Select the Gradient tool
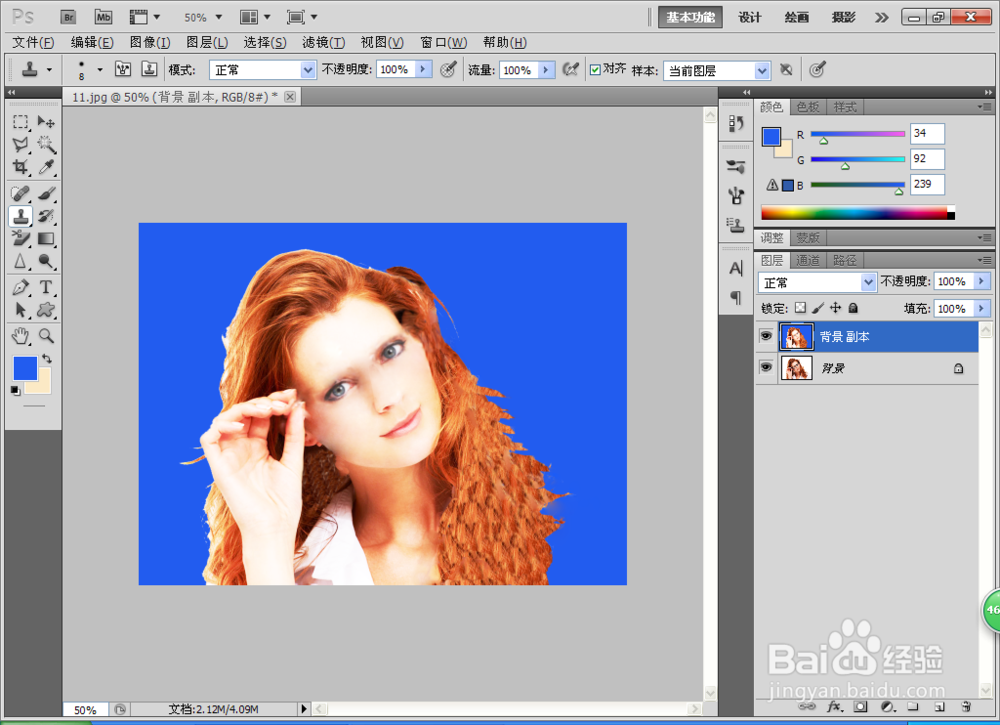 pos(46,238)
